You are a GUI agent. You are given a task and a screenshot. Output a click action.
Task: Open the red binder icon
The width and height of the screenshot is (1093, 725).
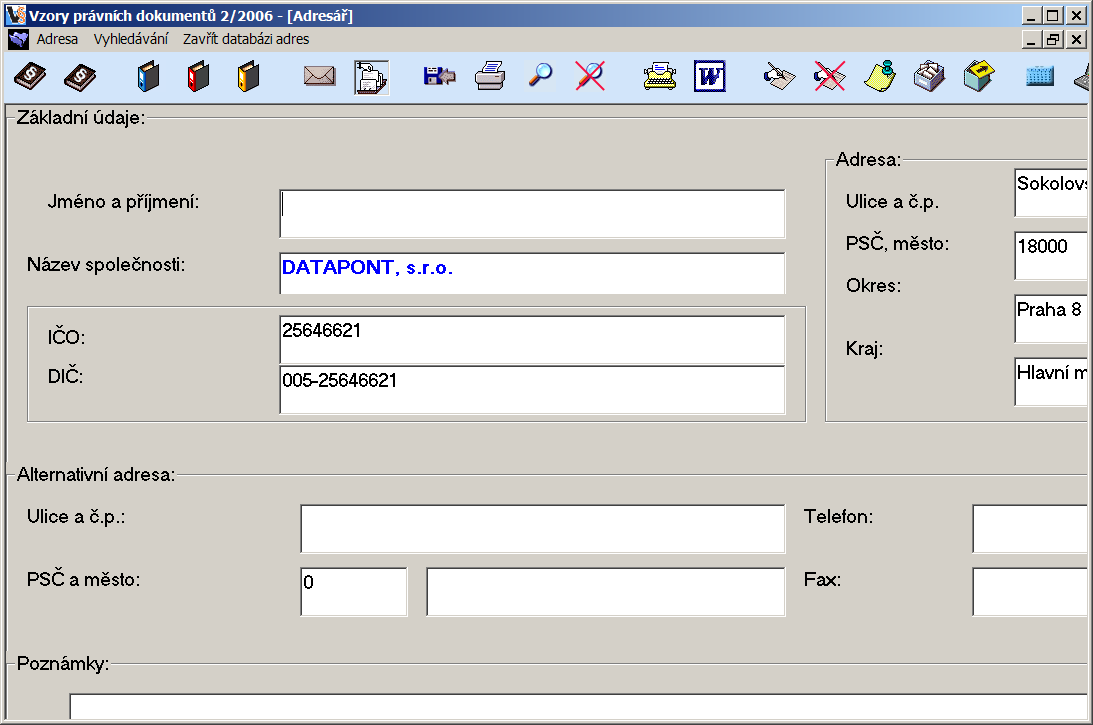coord(198,76)
